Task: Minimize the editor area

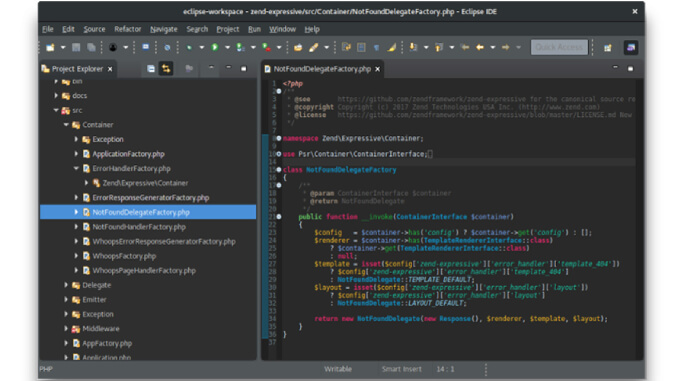Action: click(x=615, y=67)
